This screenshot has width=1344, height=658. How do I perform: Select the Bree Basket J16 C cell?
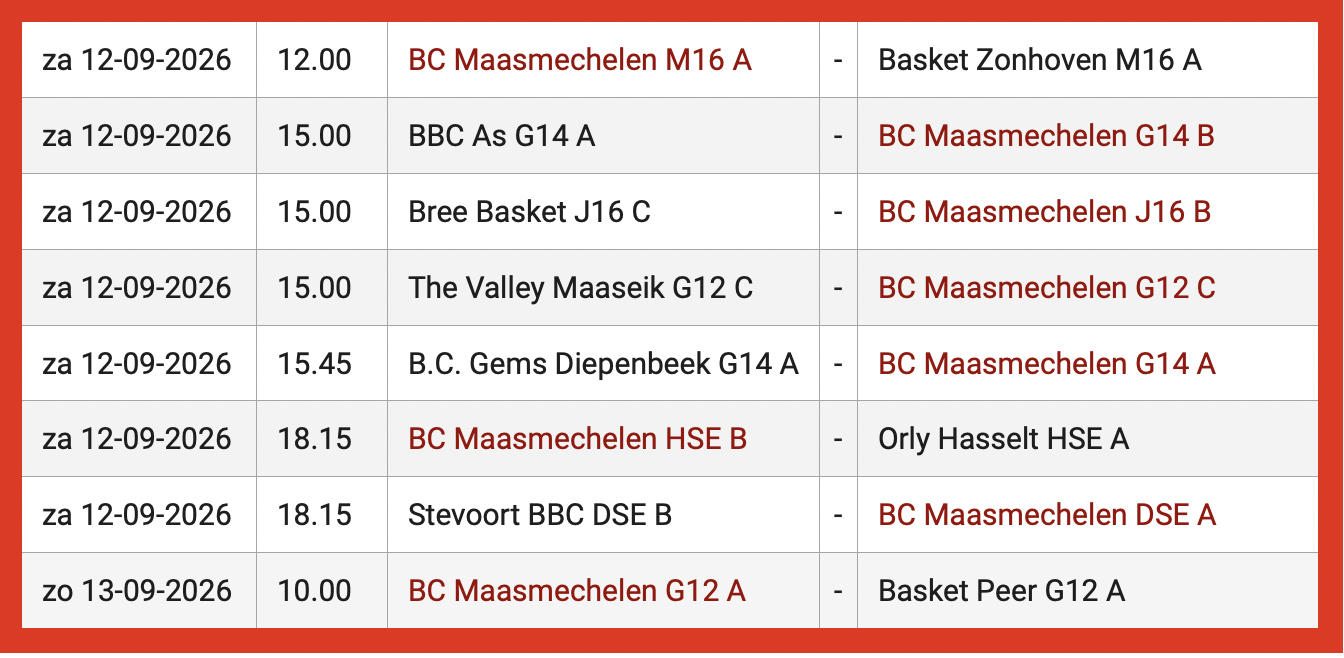[x=603, y=212]
